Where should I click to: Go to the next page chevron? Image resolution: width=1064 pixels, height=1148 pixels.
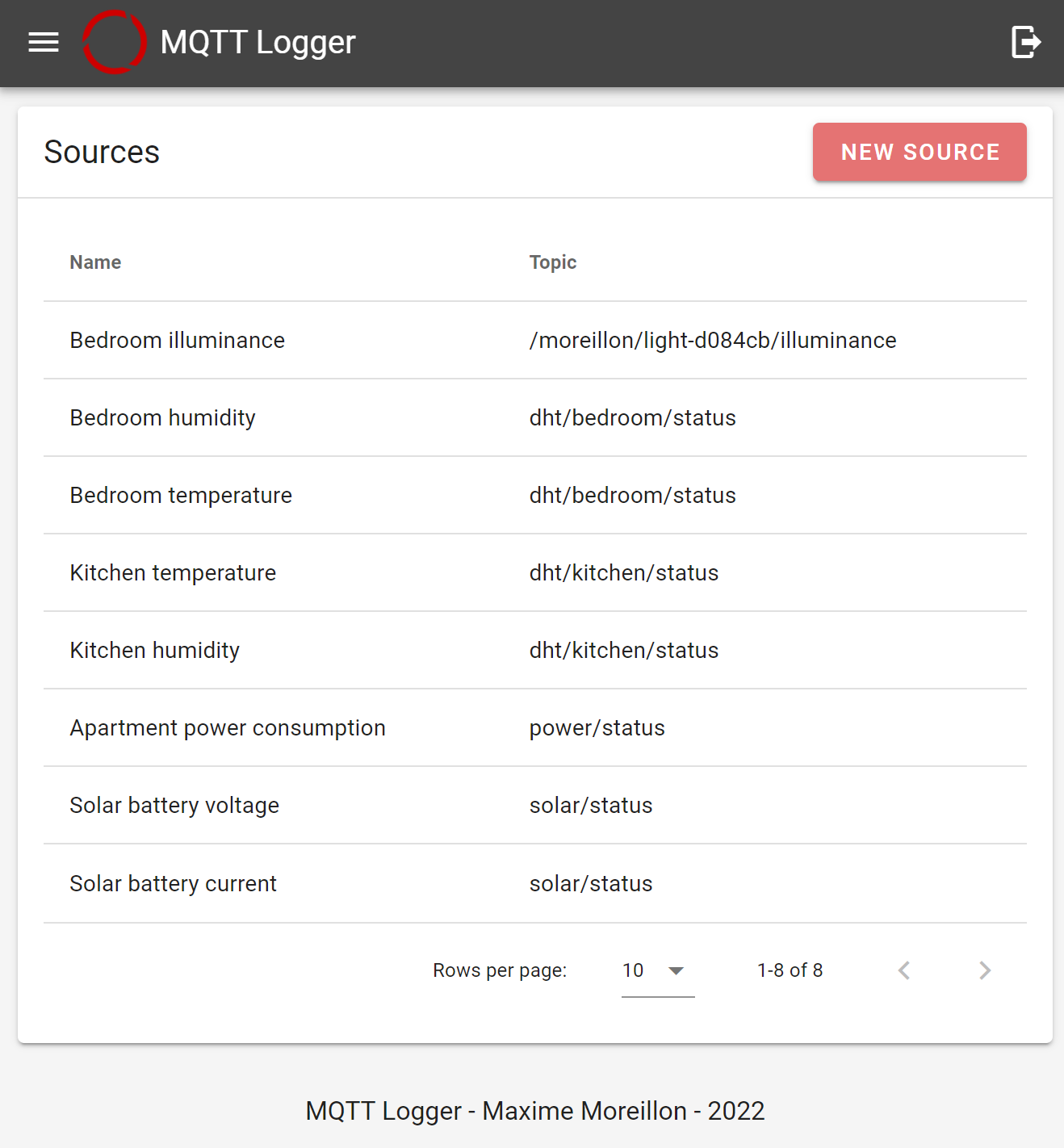click(x=985, y=970)
